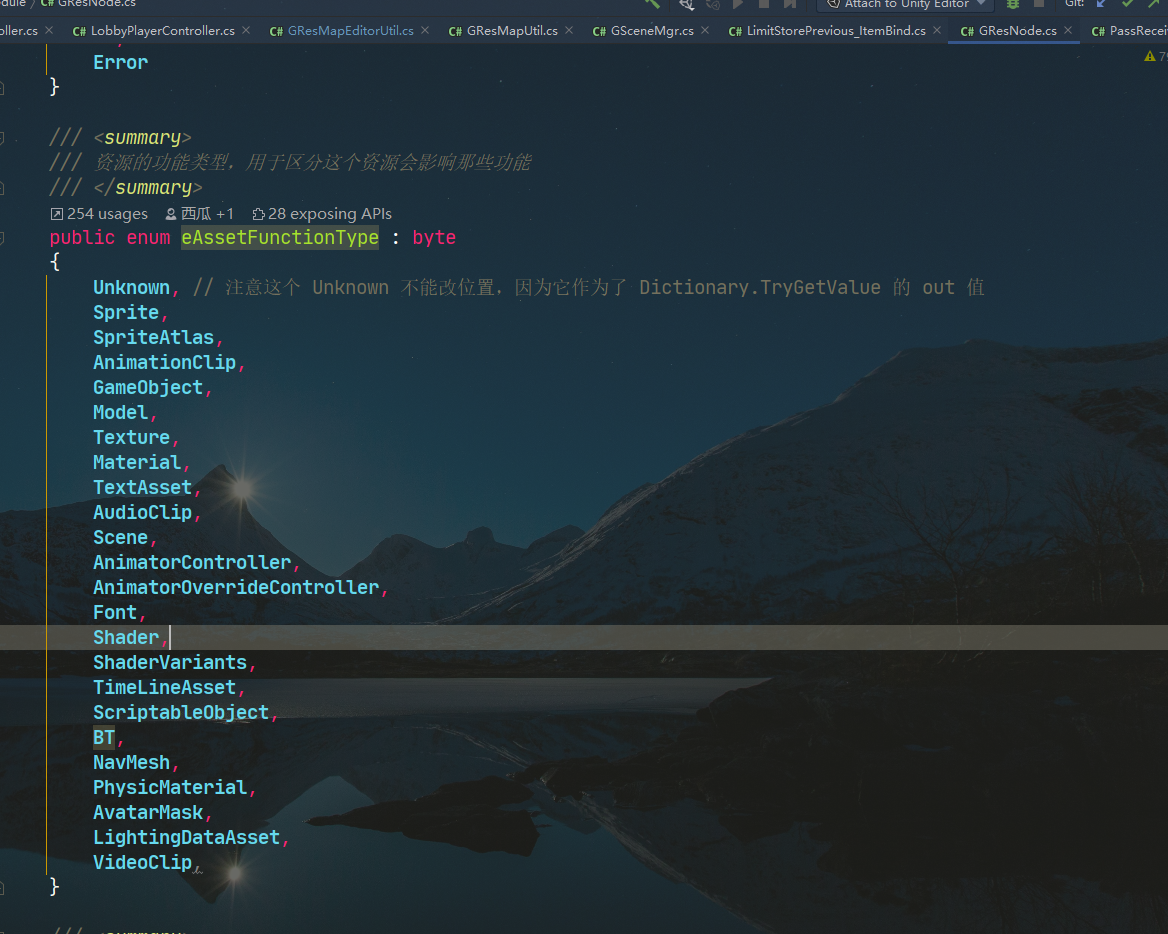Click the yellow warning triangle indicator
This screenshot has width=1168, height=934.
1150,57
